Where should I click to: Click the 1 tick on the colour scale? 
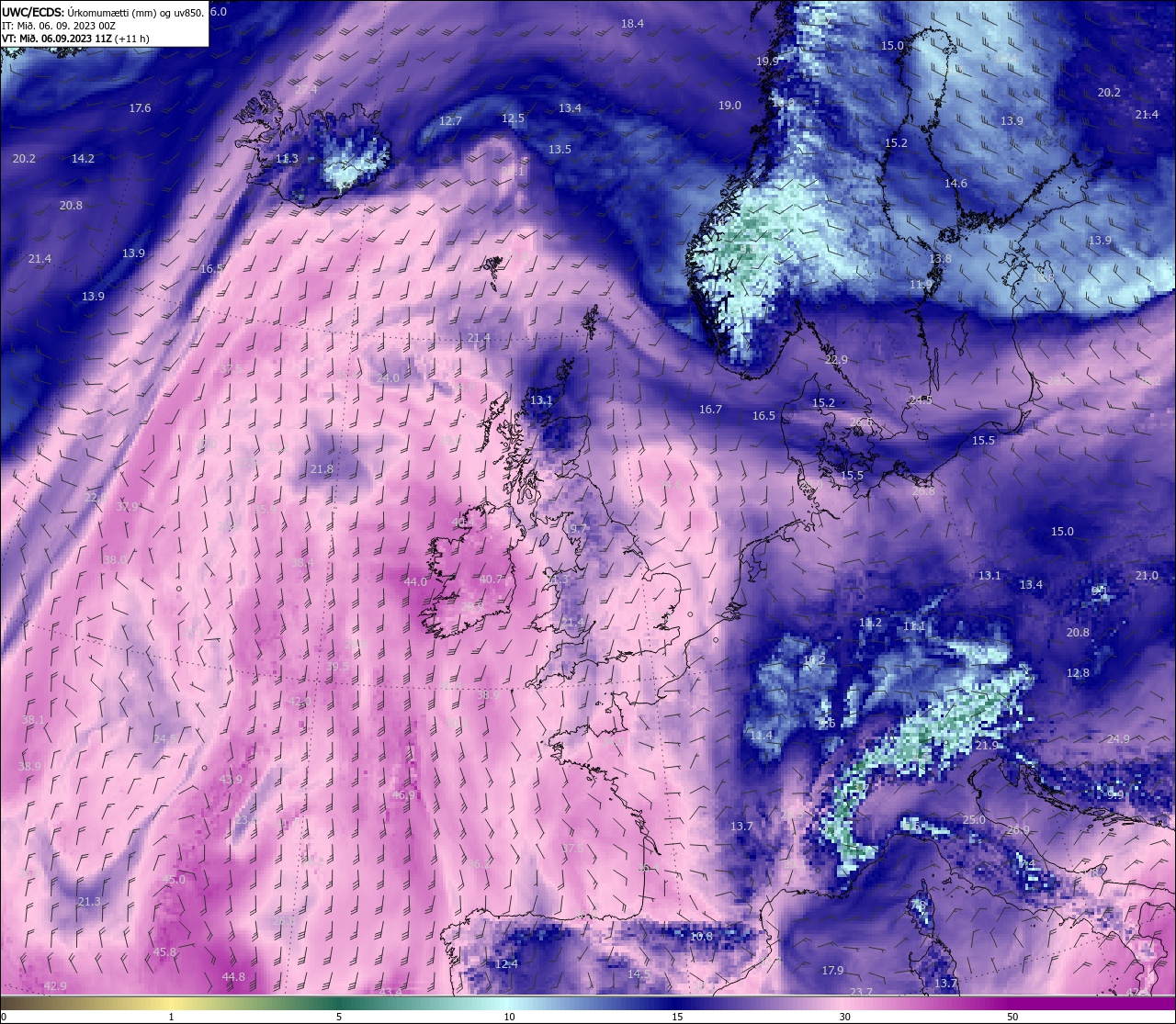pyautogui.click(x=172, y=1017)
